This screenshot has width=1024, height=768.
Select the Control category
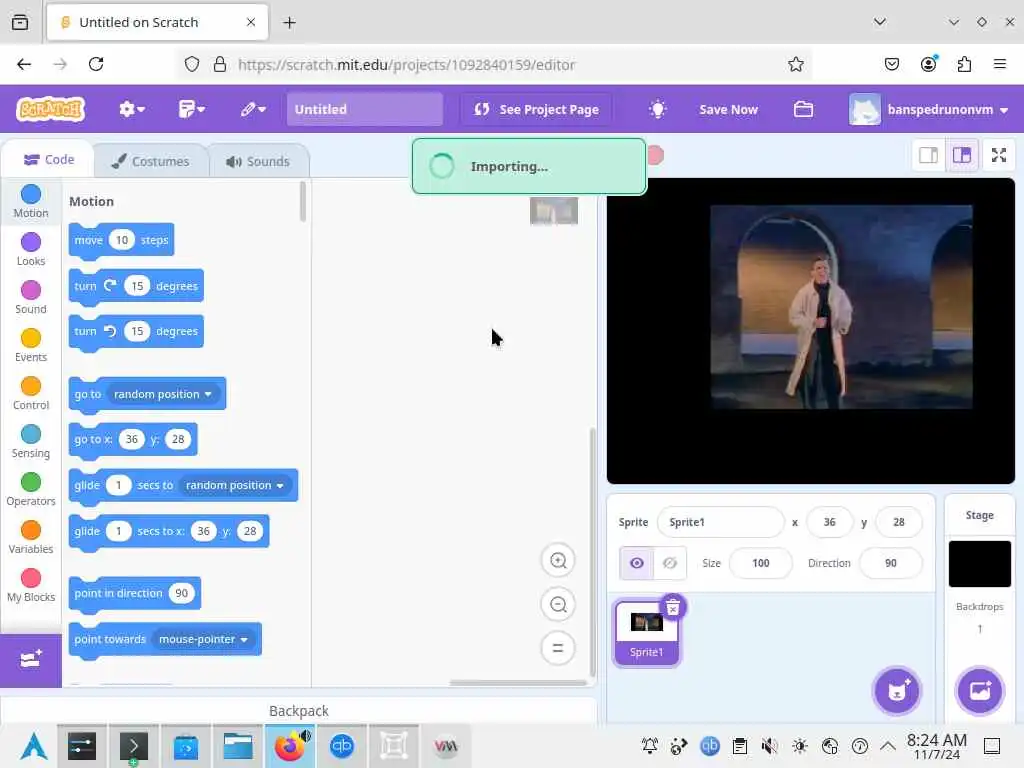click(x=31, y=393)
